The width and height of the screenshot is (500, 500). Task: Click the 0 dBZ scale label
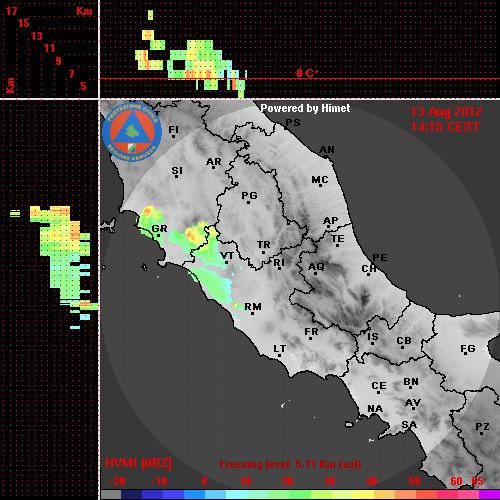point(204,481)
